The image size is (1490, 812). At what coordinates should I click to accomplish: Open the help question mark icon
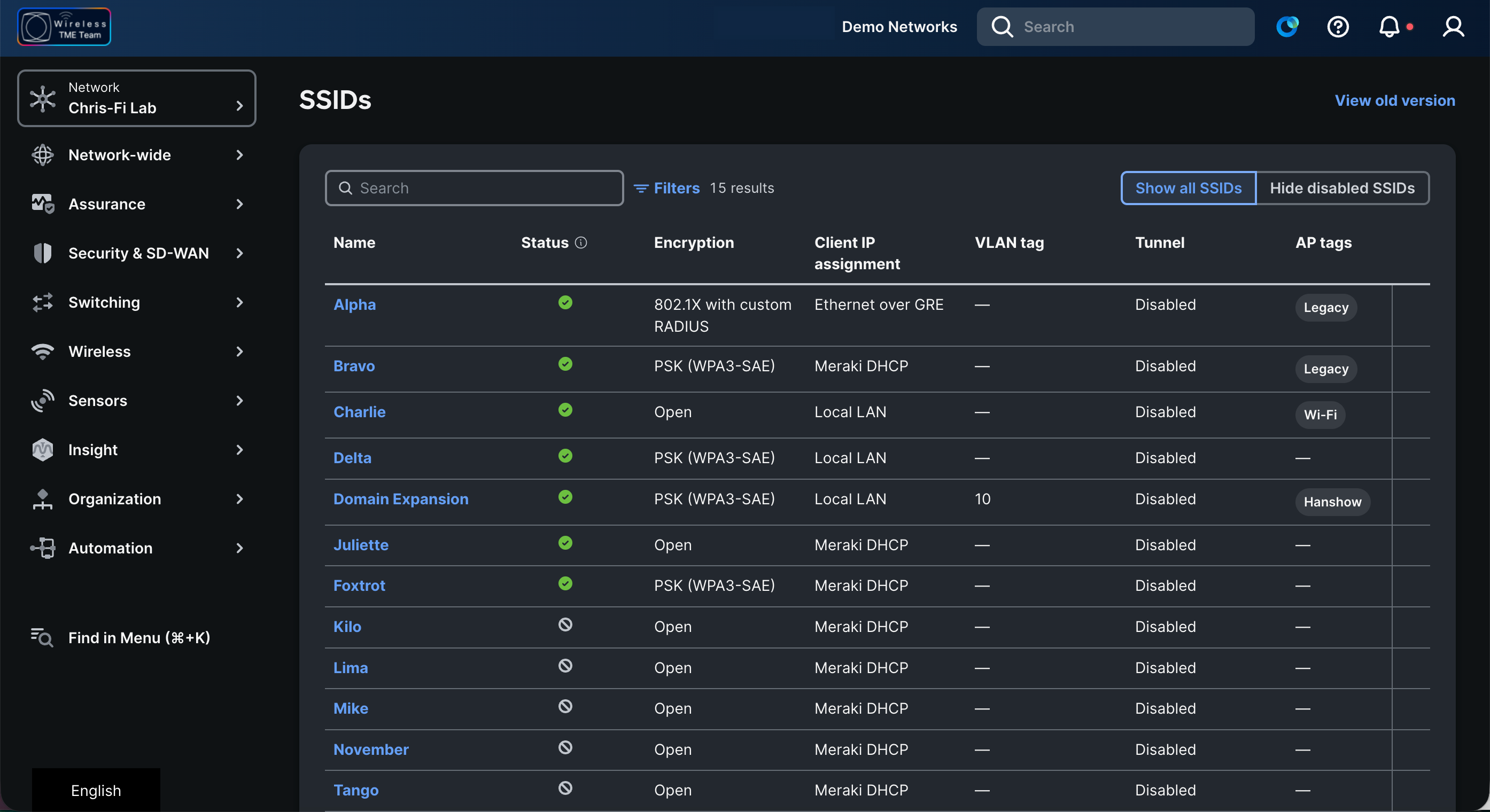tap(1337, 27)
